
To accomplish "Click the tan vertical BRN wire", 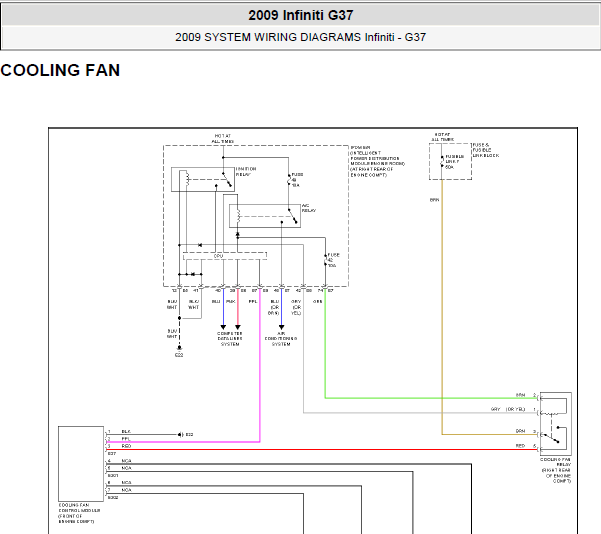I will point(442,307).
